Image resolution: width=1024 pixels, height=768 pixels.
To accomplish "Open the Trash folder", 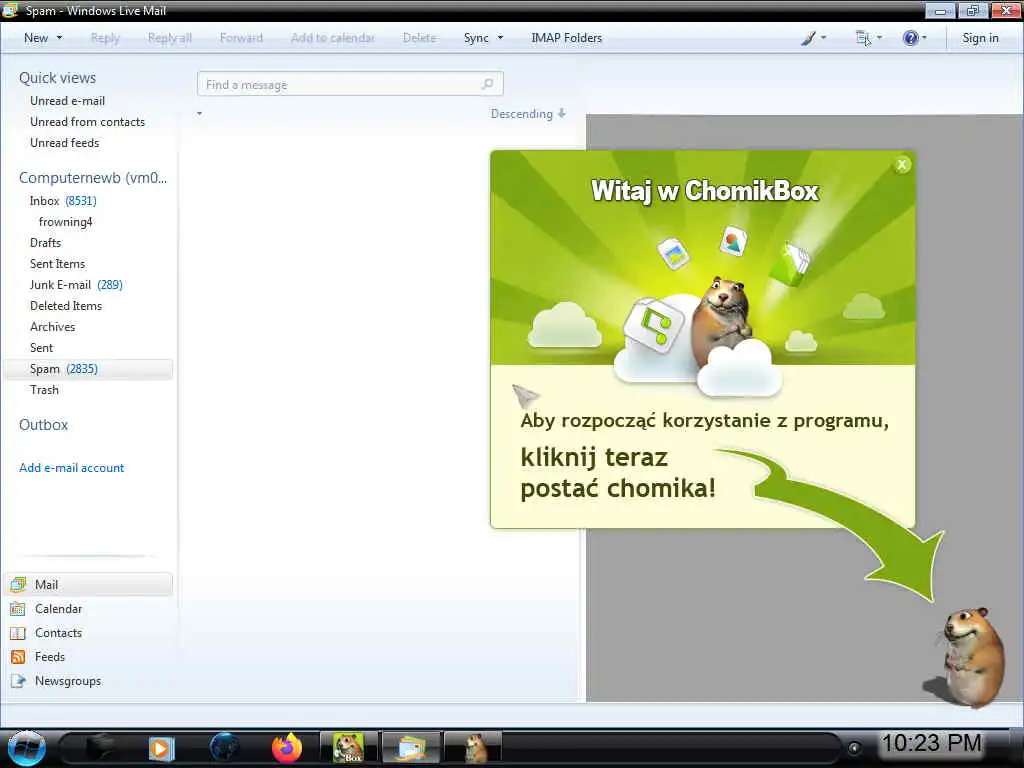I will (x=44, y=390).
